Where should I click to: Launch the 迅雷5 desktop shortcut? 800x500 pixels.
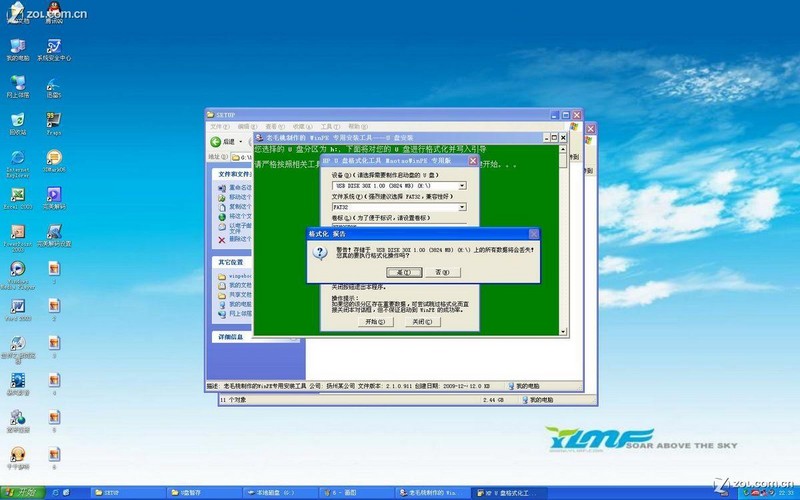[54, 87]
